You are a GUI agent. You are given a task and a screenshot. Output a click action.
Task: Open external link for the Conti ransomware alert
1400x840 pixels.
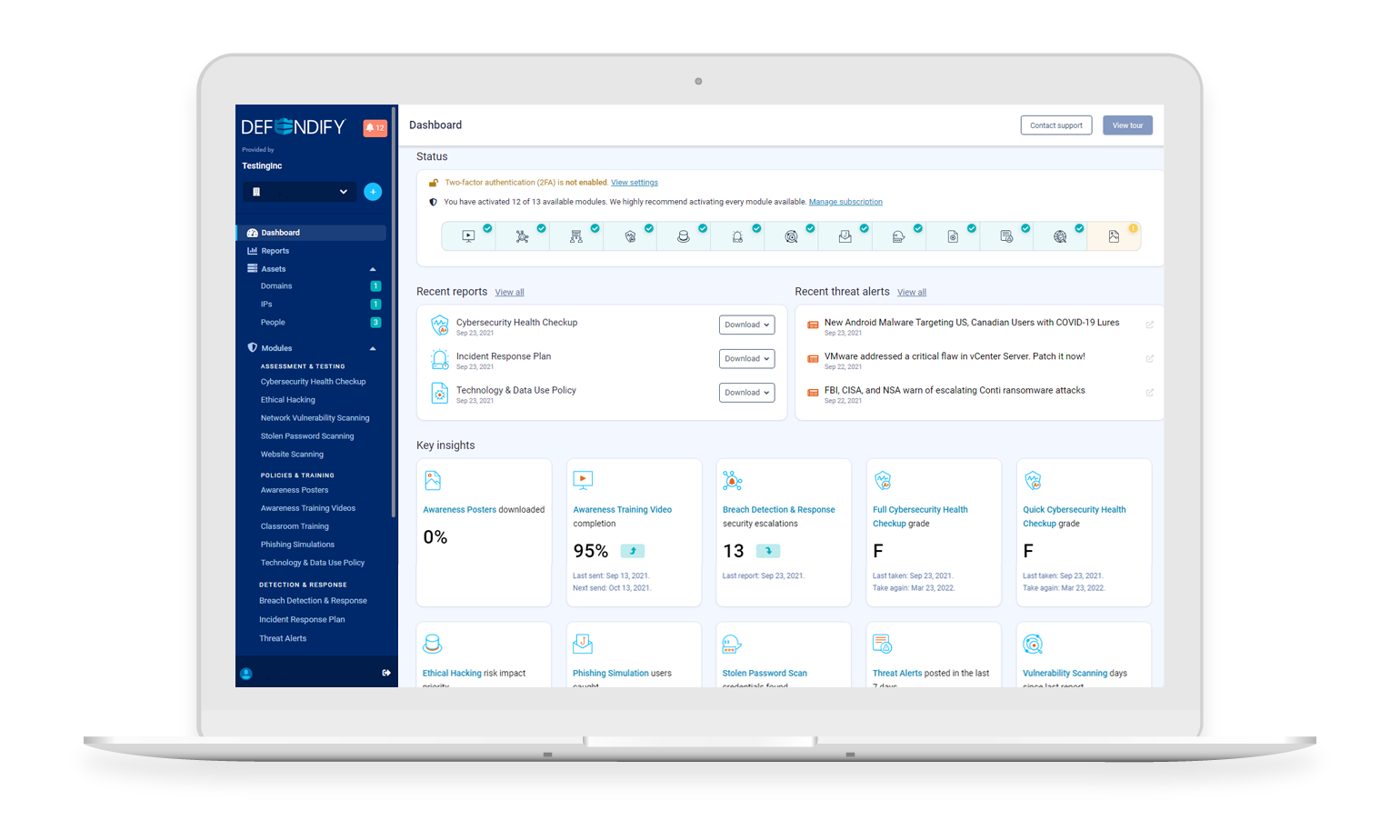click(x=1150, y=393)
